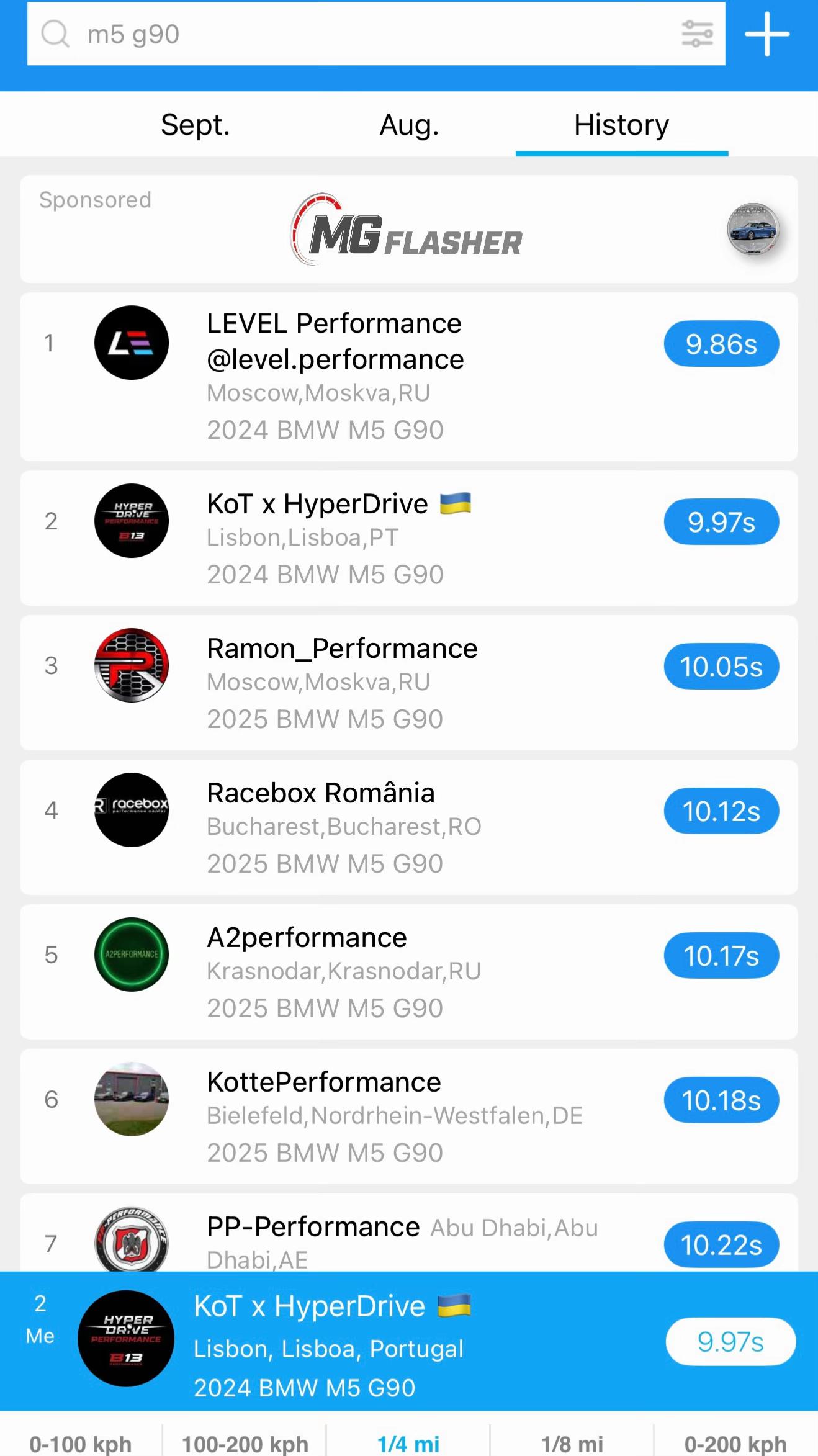Open the search filter sliders icon
This screenshot has height=1456, width=818.
pos(697,34)
